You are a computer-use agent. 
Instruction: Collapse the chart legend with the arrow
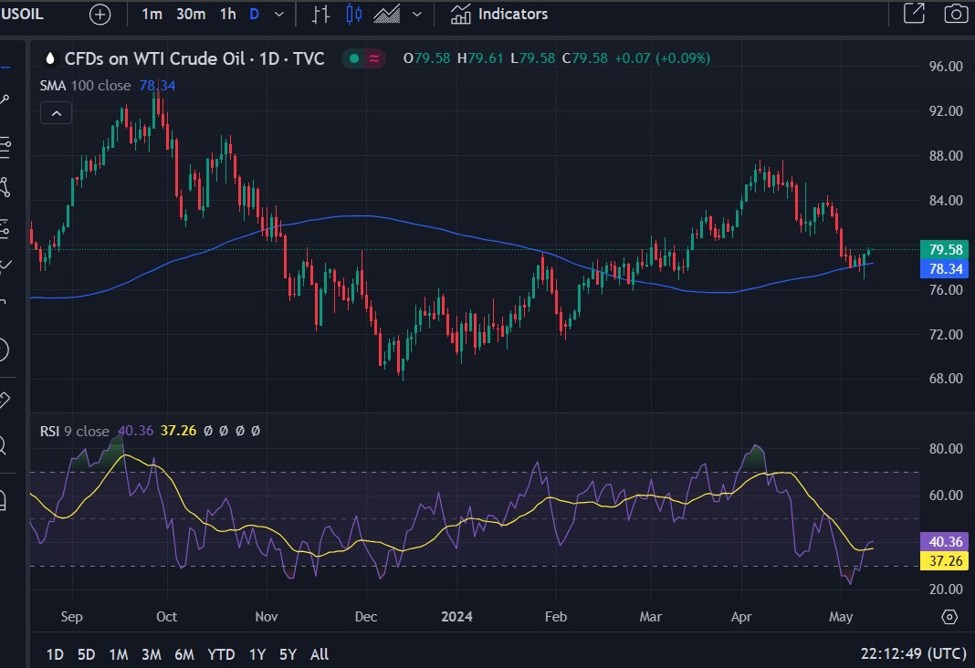pyautogui.click(x=56, y=112)
